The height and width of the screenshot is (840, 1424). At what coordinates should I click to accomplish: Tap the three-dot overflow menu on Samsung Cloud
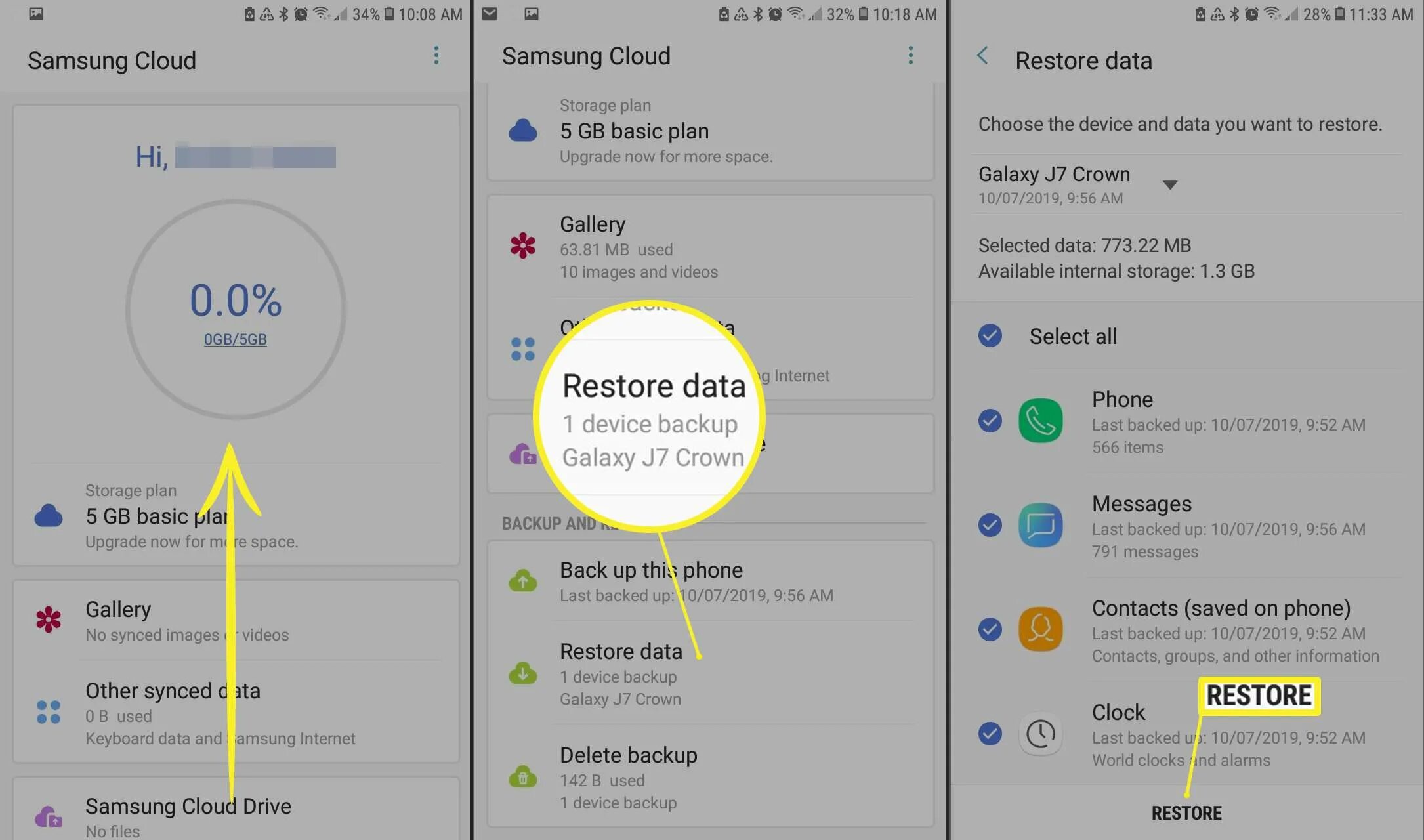coord(436,56)
